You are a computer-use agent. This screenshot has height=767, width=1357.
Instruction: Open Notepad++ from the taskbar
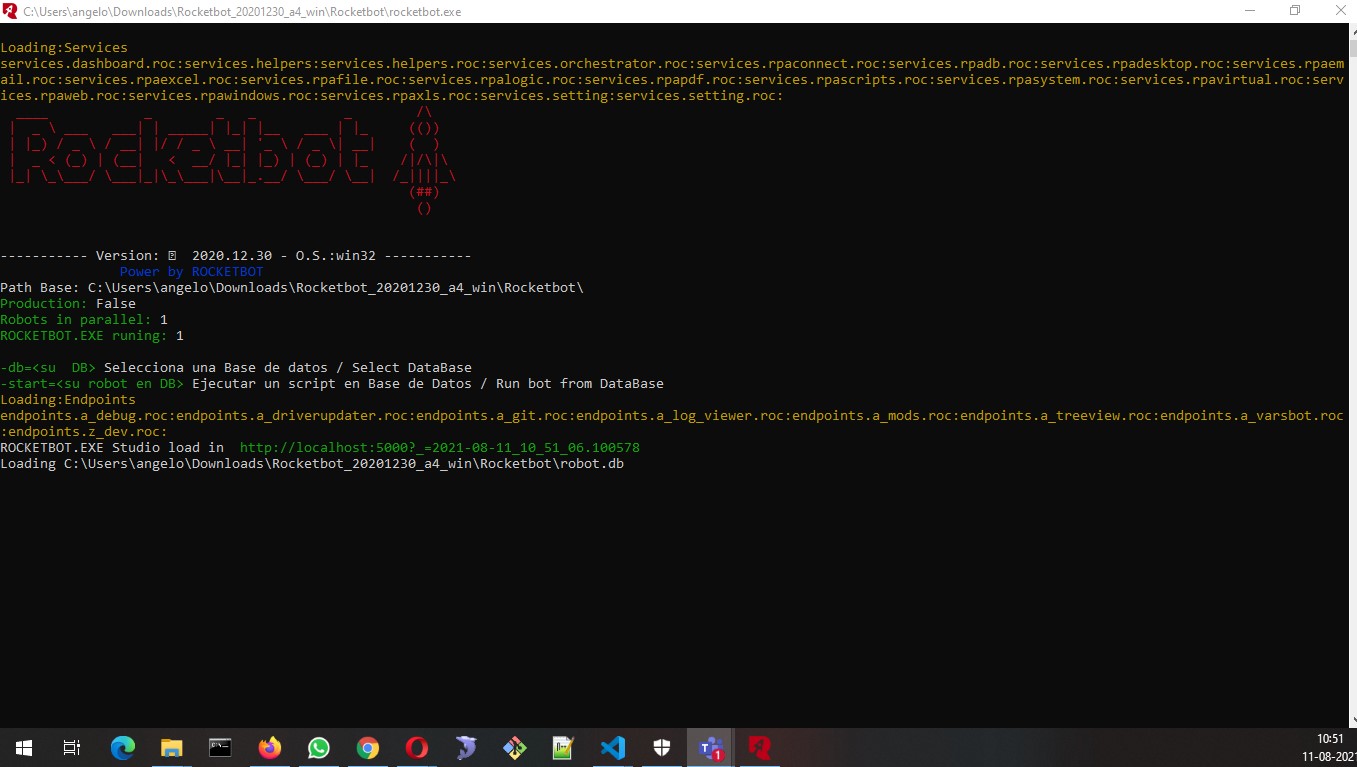(564, 747)
